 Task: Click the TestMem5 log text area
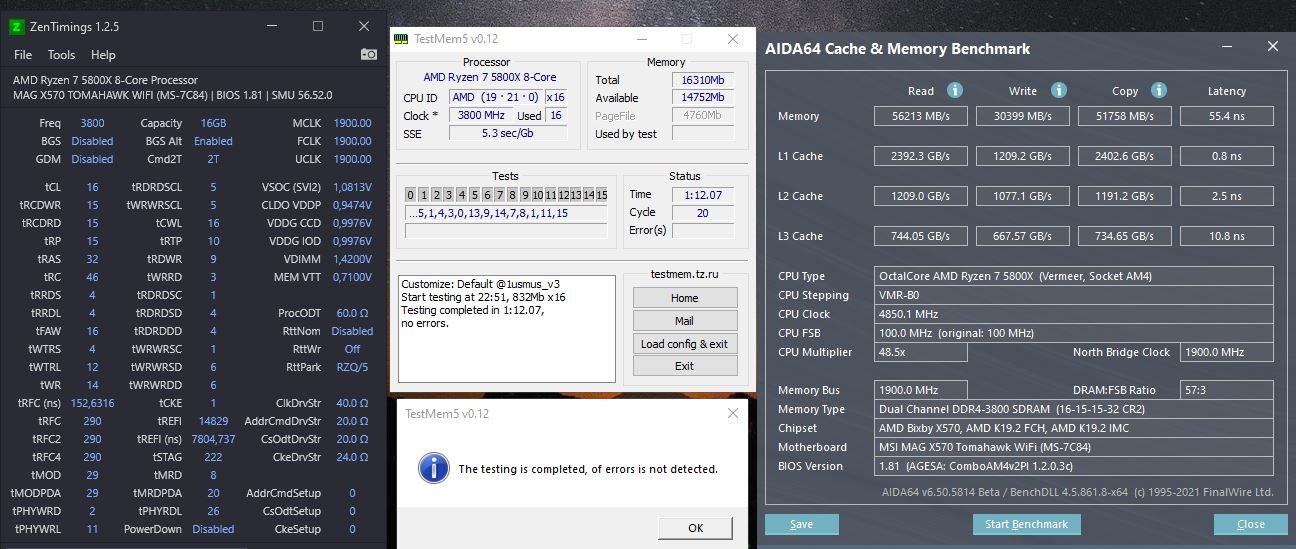507,329
